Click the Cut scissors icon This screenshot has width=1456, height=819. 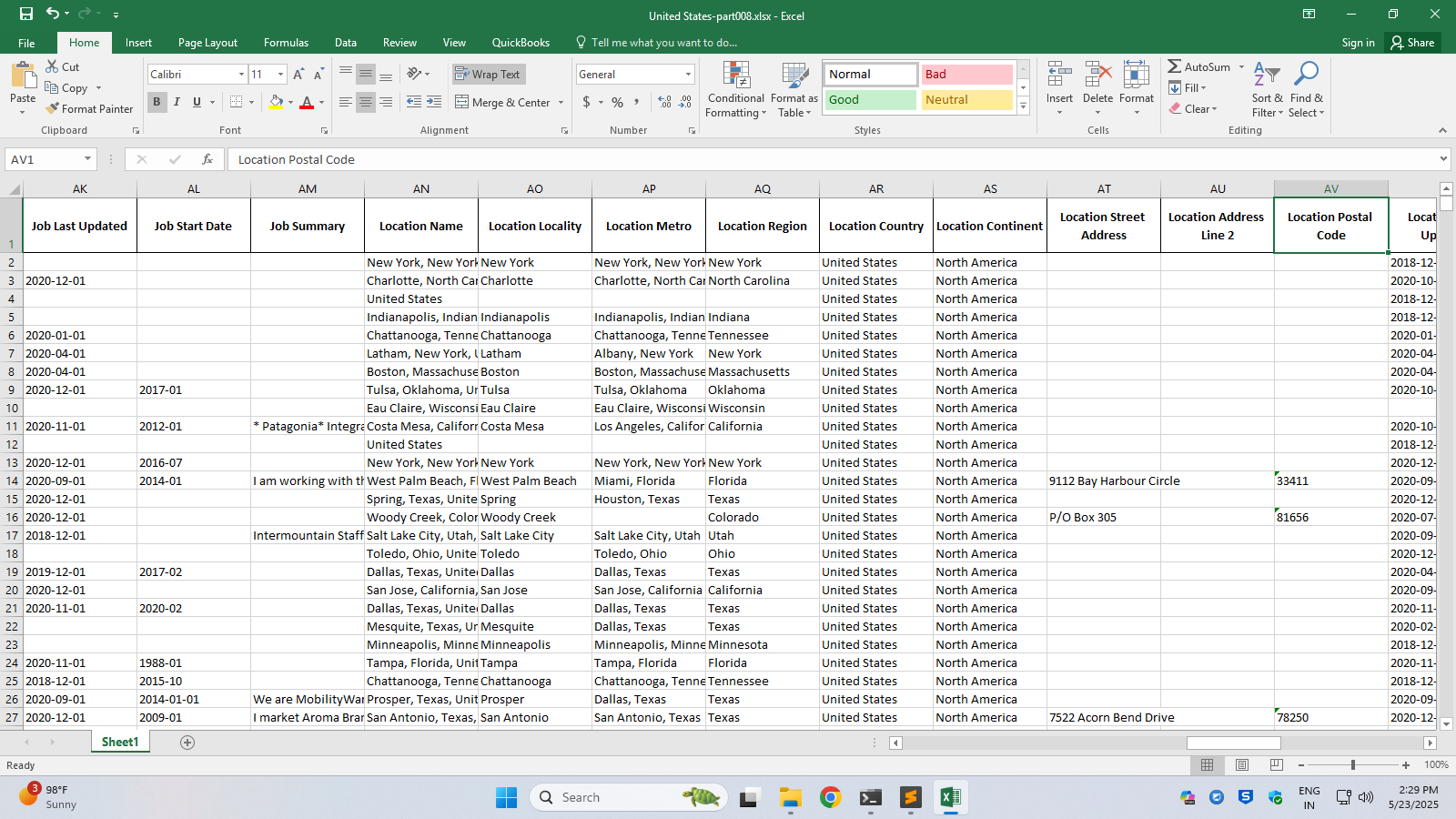tap(52, 66)
